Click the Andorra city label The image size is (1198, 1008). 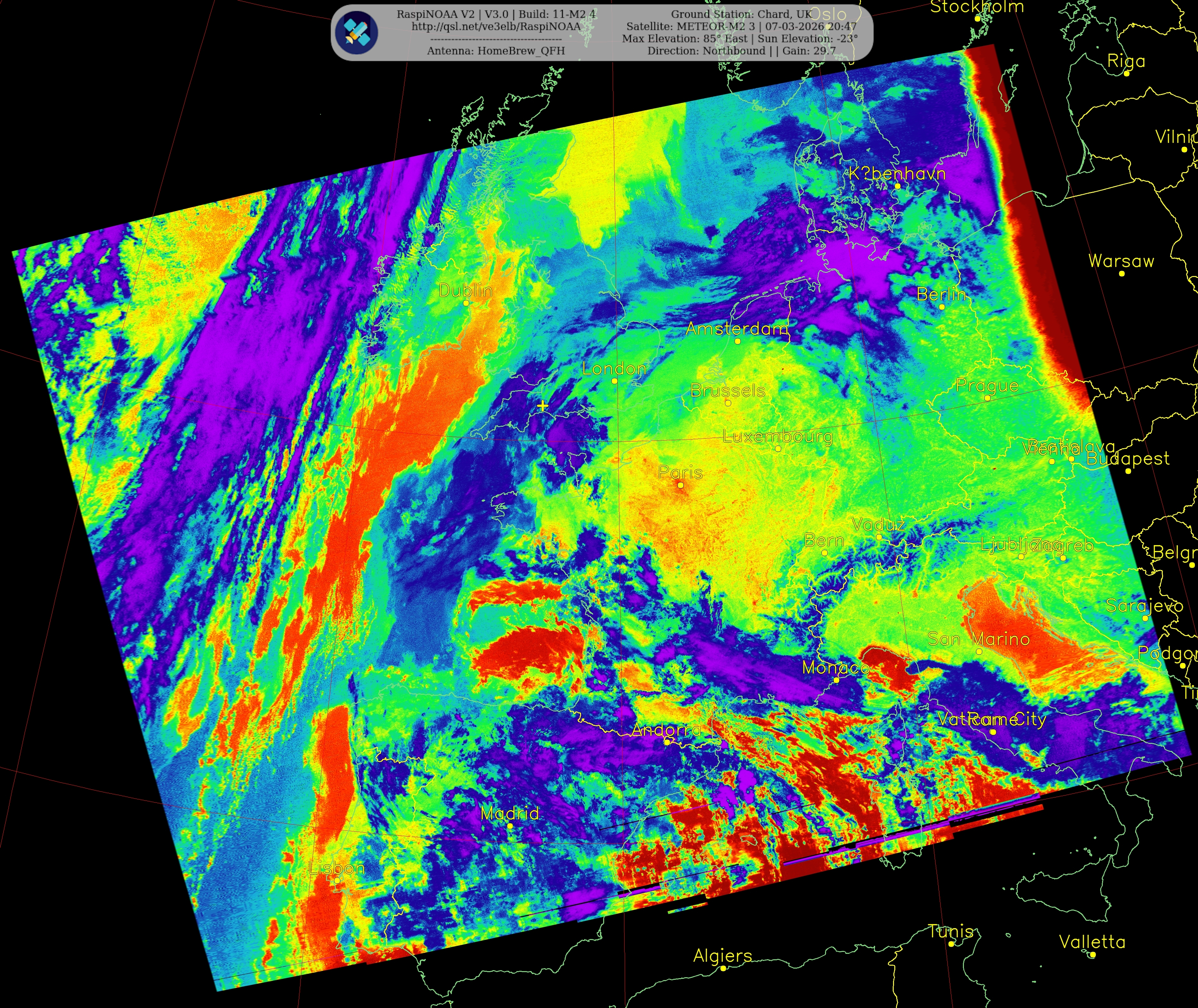(666, 730)
